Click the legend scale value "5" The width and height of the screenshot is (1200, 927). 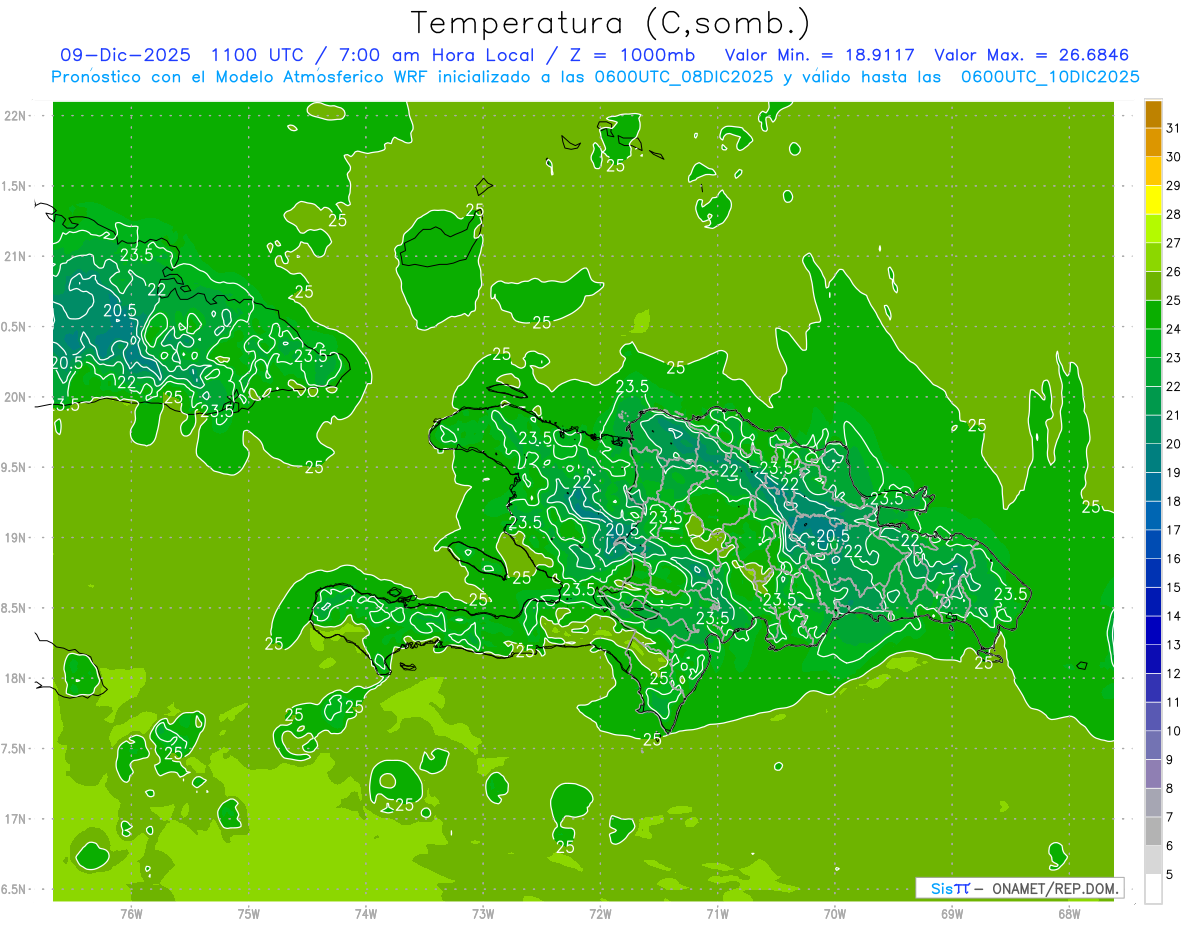pyautogui.click(x=1170, y=874)
